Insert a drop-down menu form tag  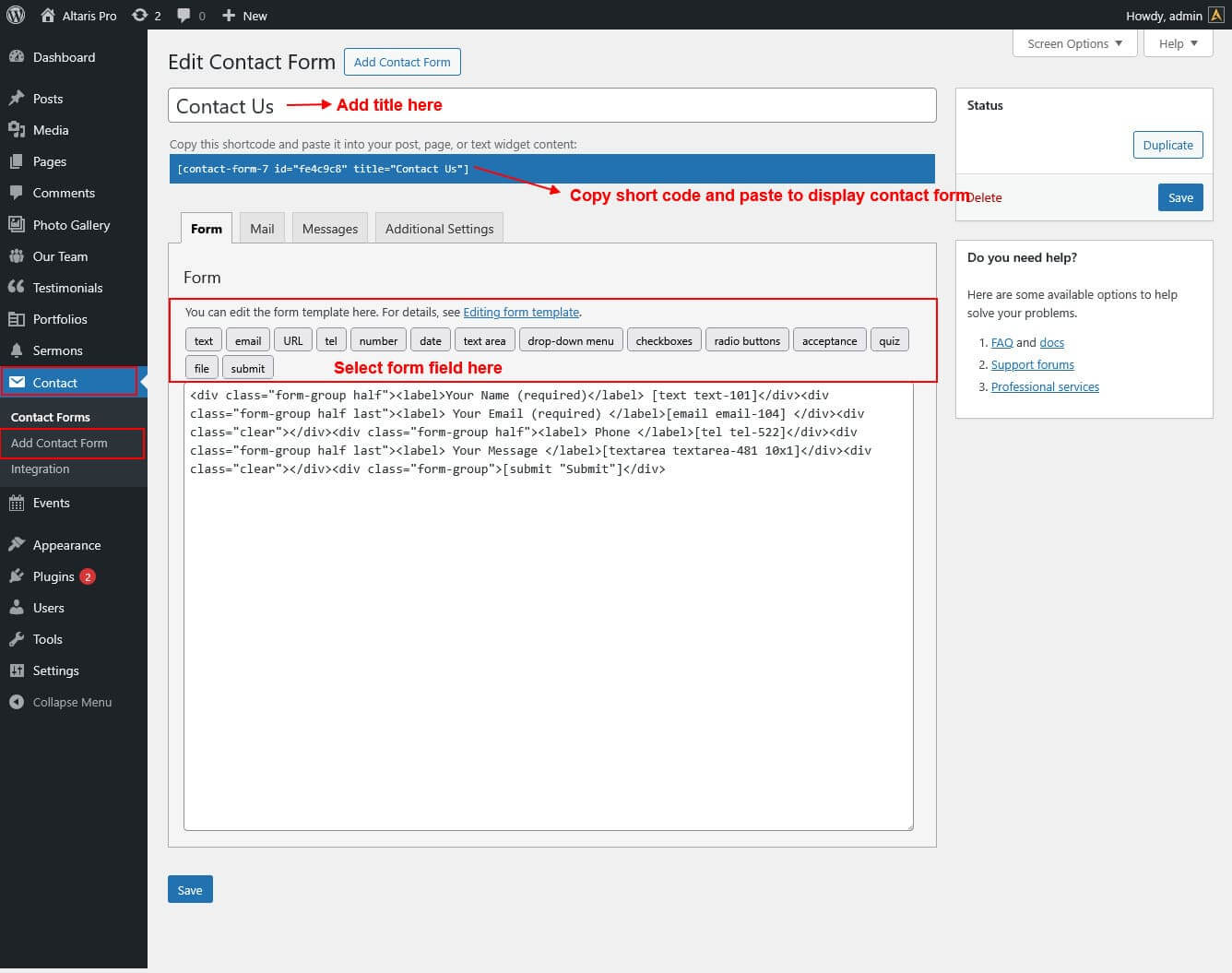[x=571, y=340]
